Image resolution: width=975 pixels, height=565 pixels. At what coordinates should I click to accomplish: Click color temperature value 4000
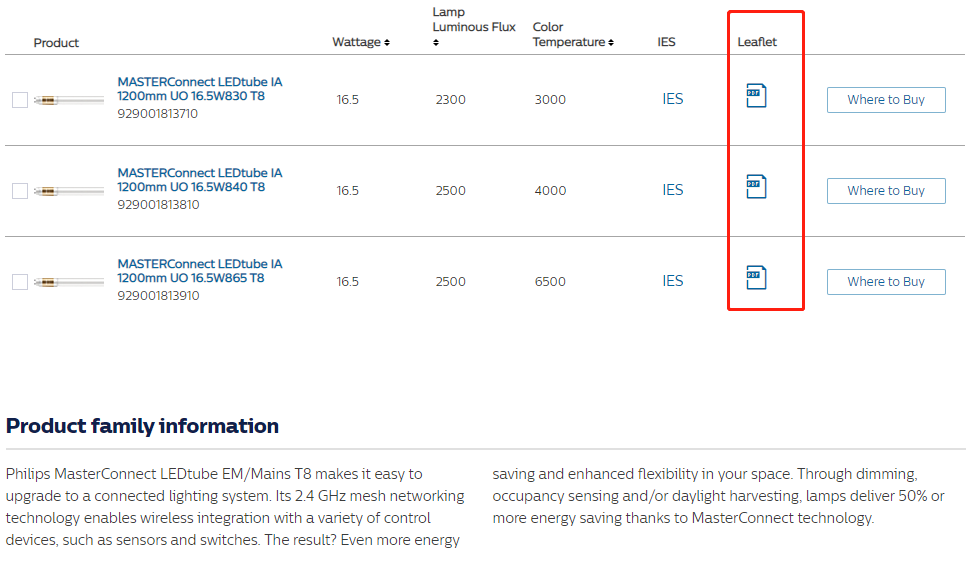[x=550, y=191]
